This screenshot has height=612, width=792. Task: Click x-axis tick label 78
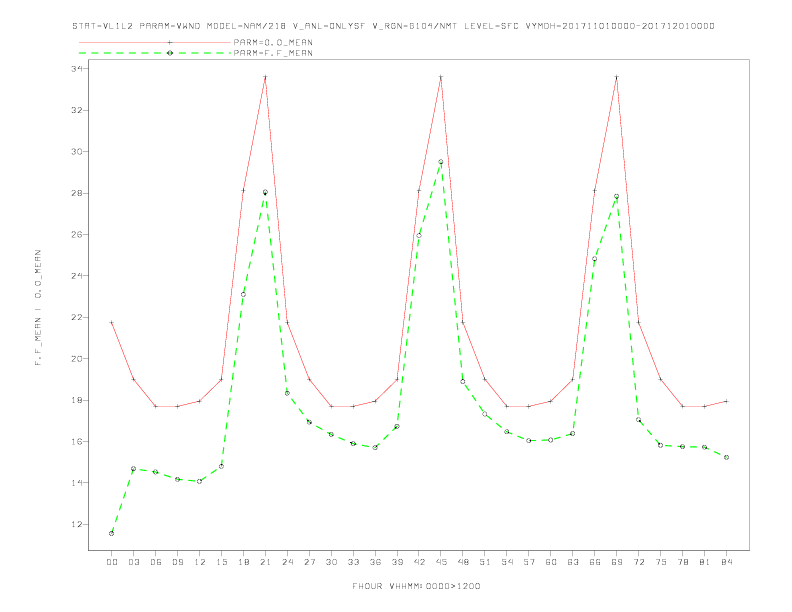point(682,562)
